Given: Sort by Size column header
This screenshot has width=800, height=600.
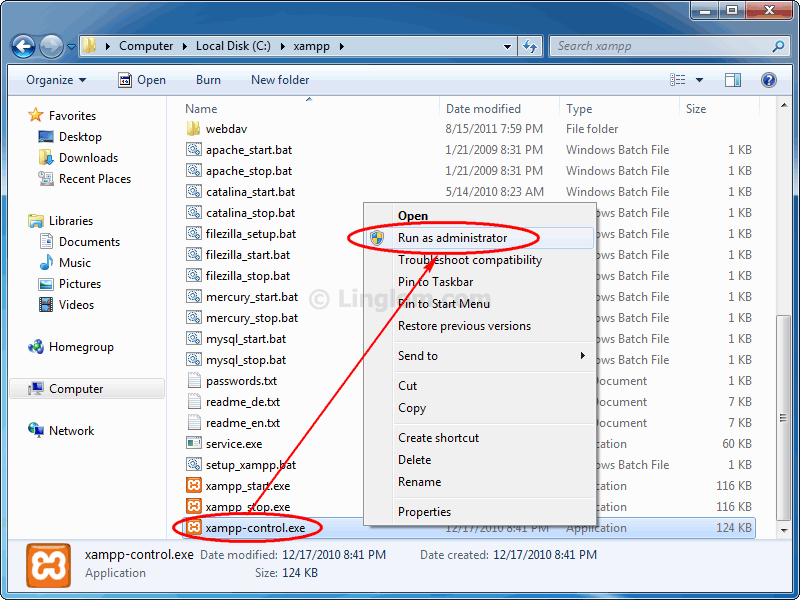Looking at the screenshot, I should [x=696, y=109].
